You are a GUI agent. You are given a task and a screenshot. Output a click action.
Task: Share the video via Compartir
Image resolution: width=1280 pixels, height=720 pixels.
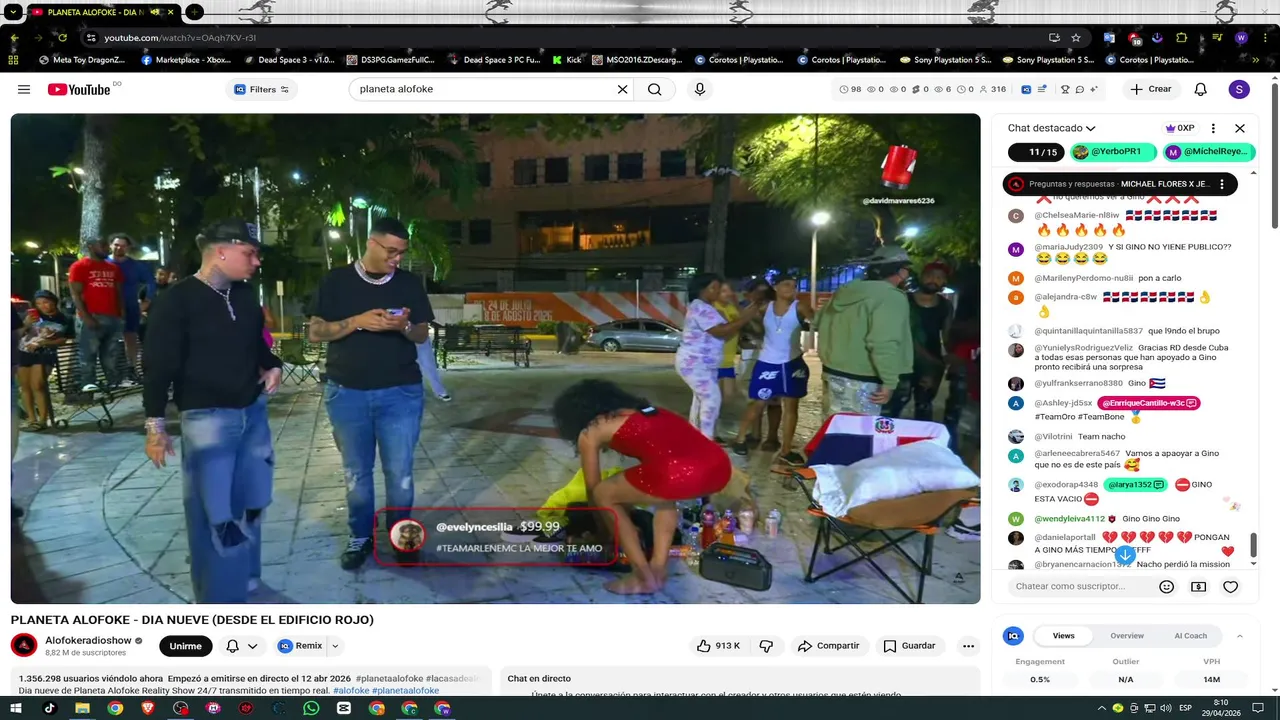pyautogui.click(x=828, y=646)
